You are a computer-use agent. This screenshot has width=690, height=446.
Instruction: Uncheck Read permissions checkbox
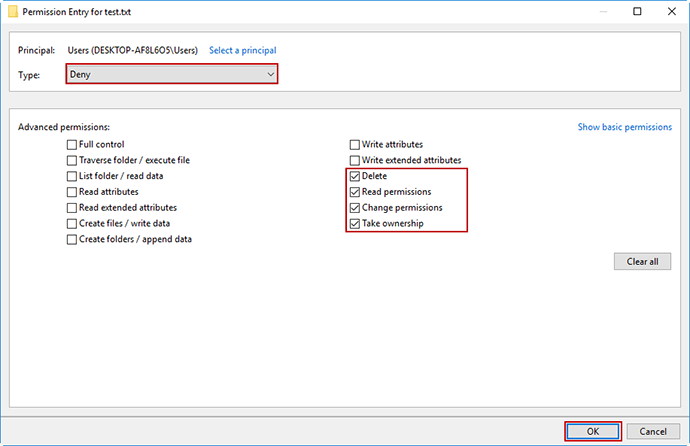point(355,192)
